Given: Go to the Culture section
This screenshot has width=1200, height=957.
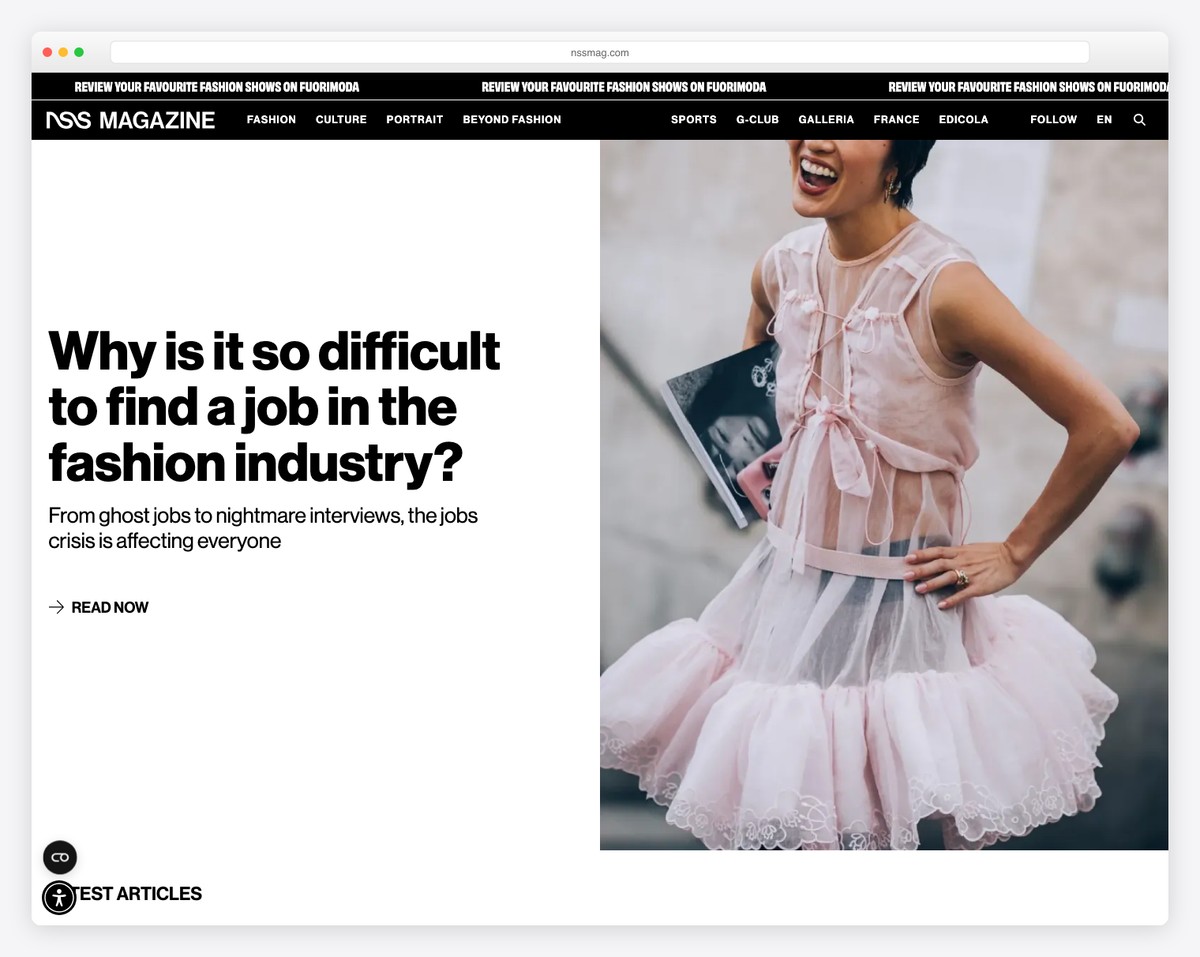Looking at the screenshot, I should click(341, 120).
